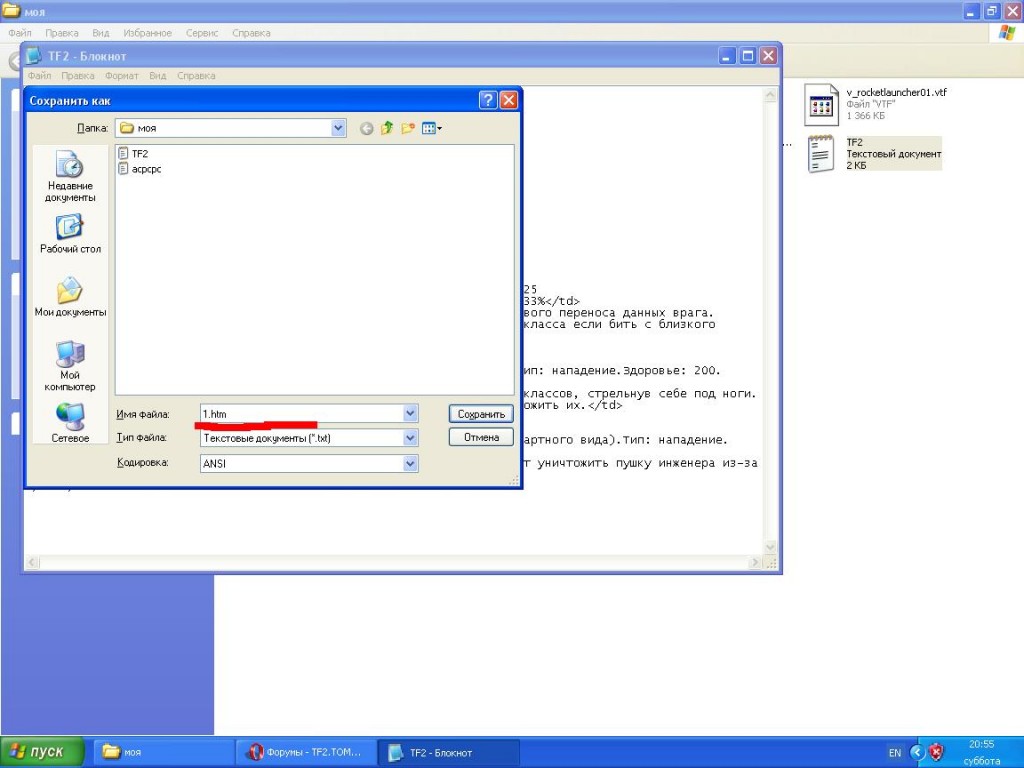
Task: Expand the file name history dropdown
Action: (x=410, y=413)
